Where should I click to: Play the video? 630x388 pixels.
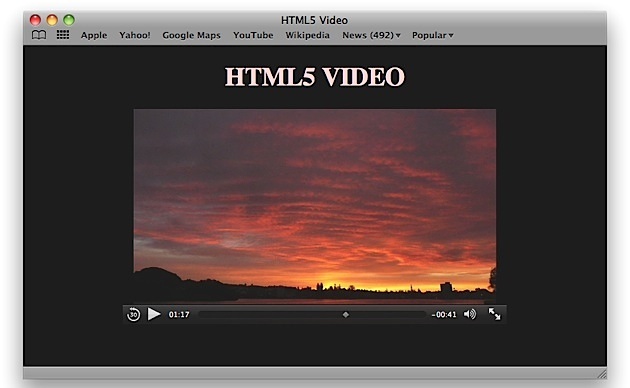coord(154,314)
